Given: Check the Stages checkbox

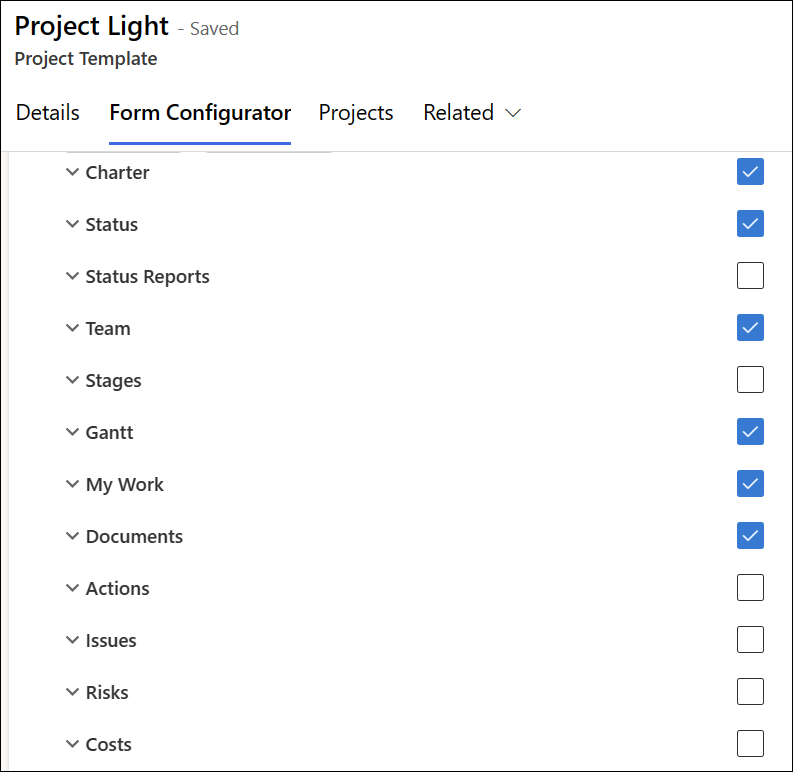Looking at the screenshot, I should (x=750, y=380).
